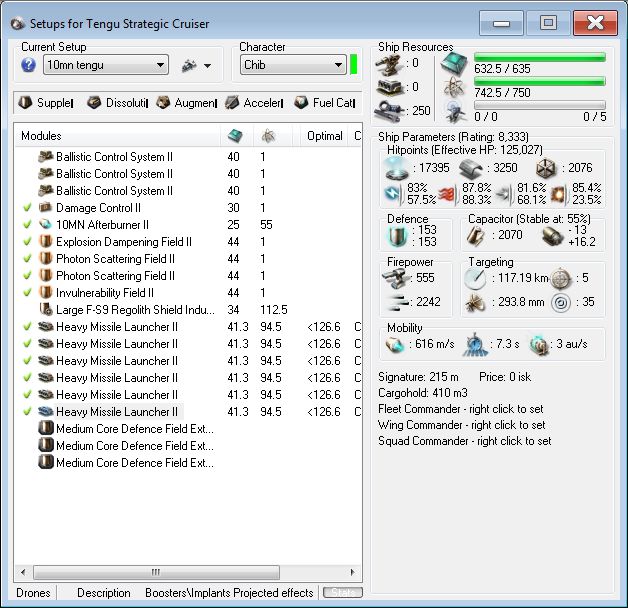Click the align time icon 7.3 s
Screen dimensions: 628x608
(x=476, y=344)
